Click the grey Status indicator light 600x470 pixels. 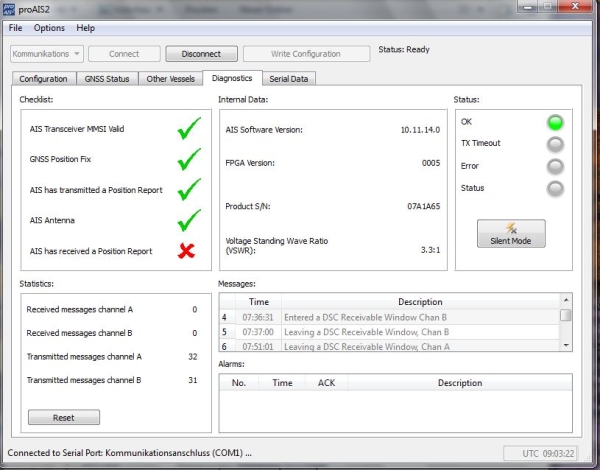(x=555, y=189)
